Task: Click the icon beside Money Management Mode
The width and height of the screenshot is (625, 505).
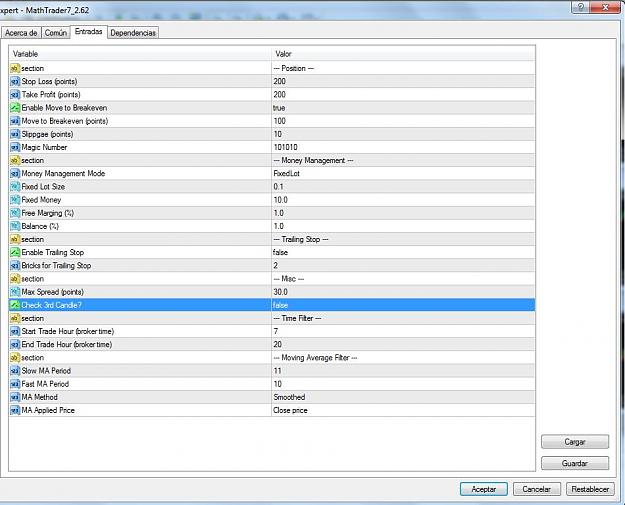Action: point(15,173)
